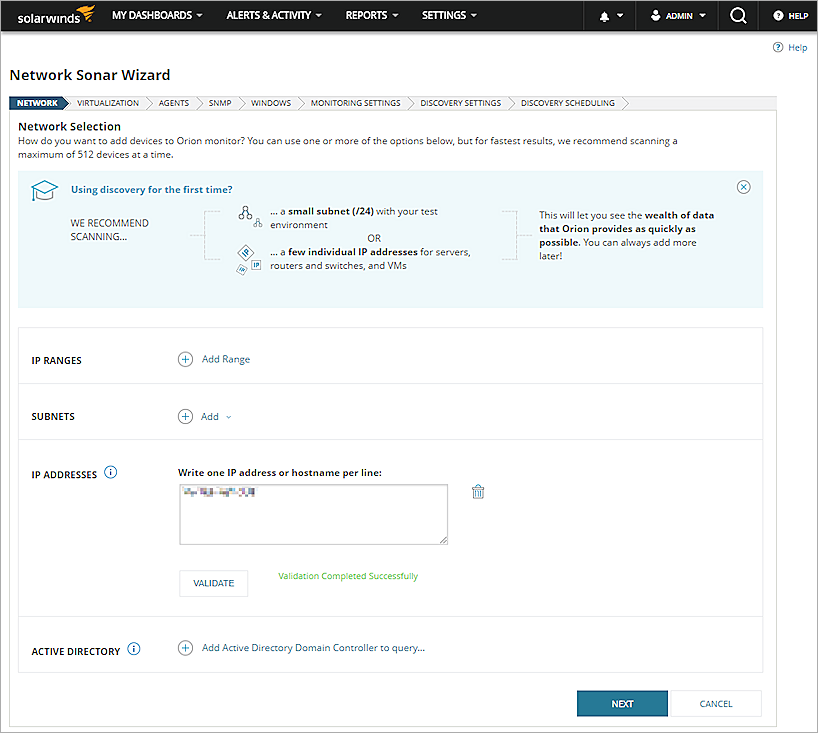Viewport: 818px width, 733px height.
Task: Click the VALIDATE button
Action: [x=213, y=583]
